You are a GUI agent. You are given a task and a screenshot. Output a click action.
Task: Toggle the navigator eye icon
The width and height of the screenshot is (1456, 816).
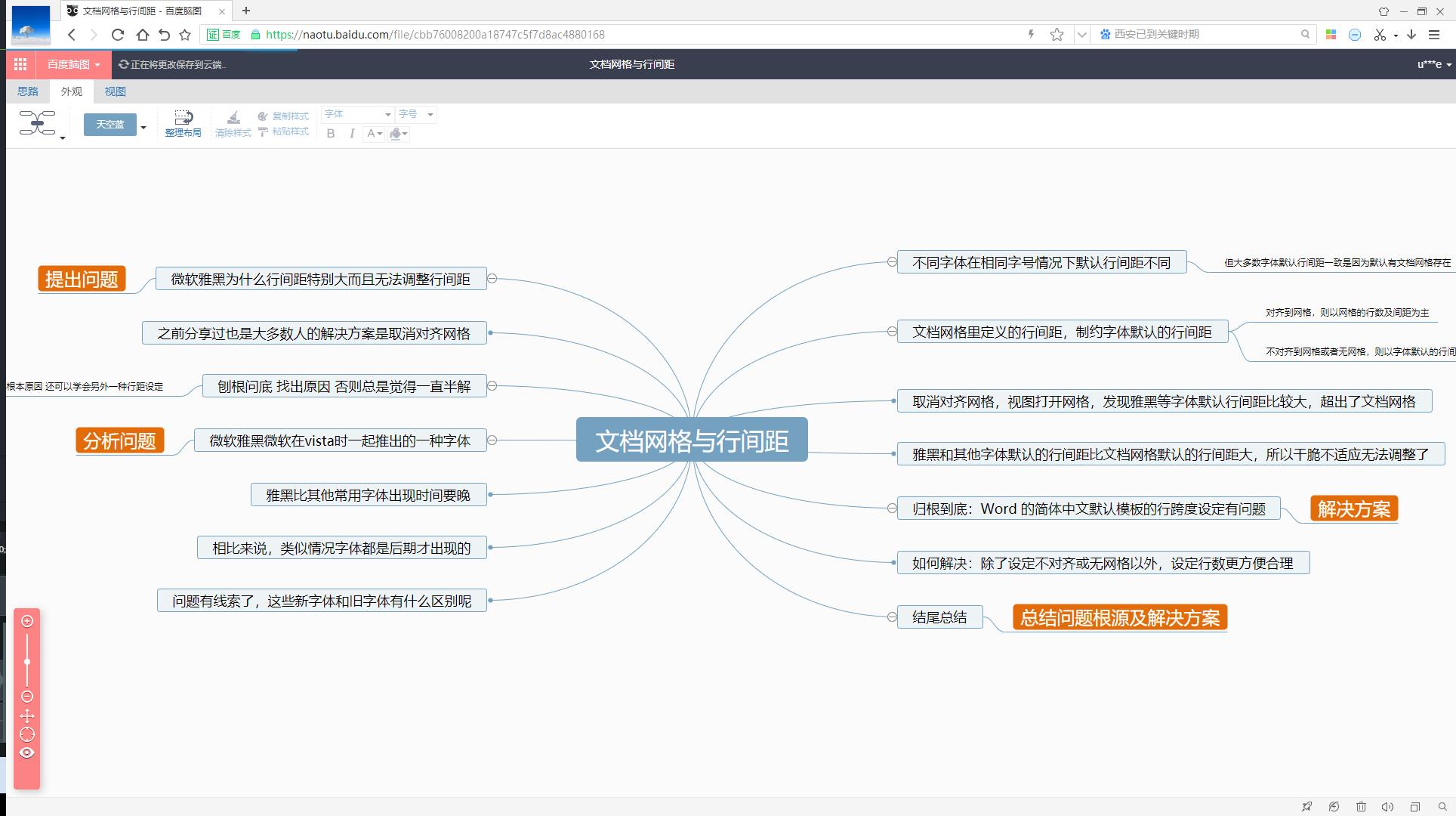coord(27,753)
